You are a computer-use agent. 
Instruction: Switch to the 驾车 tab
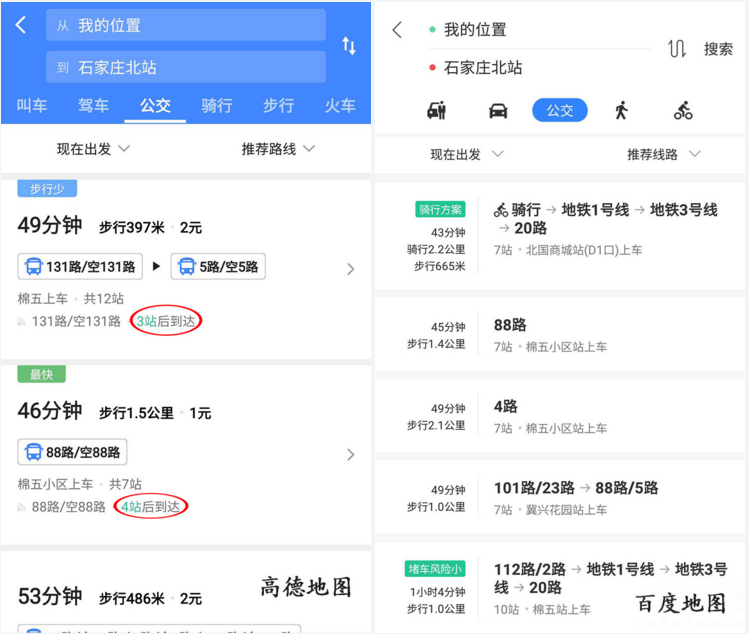pos(93,106)
